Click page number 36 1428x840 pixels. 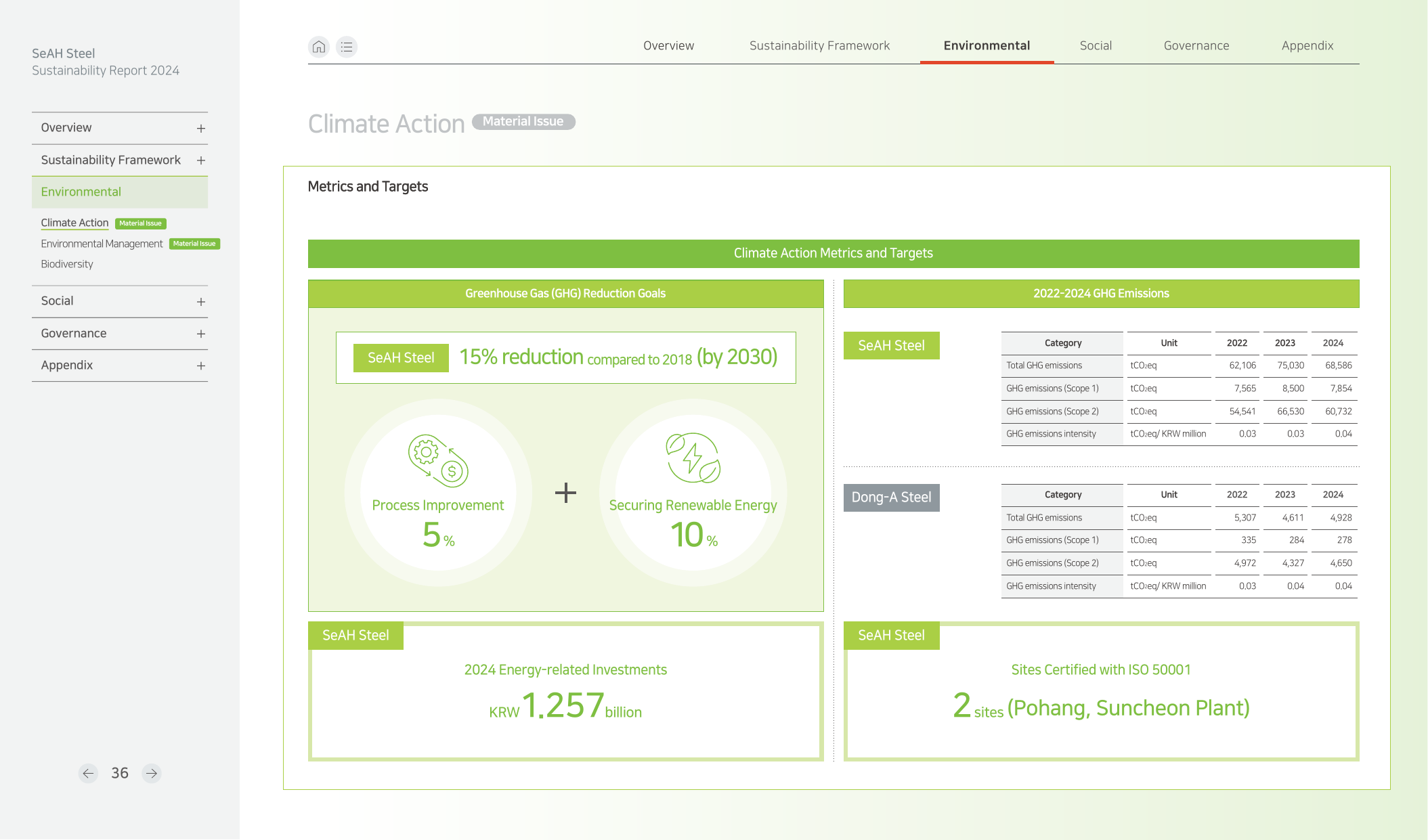(x=120, y=773)
